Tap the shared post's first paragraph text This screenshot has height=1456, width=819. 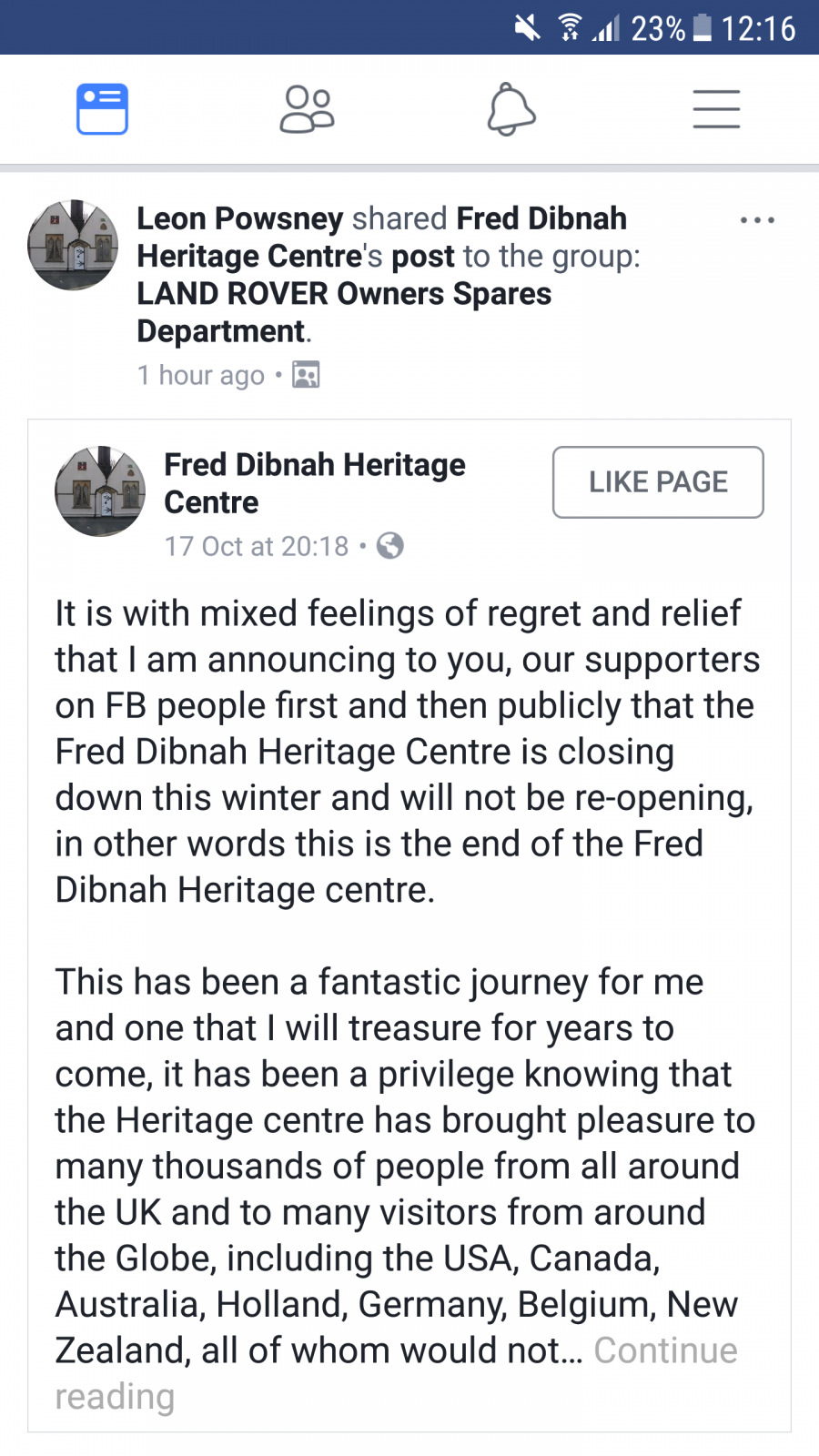[x=407, y=752]
